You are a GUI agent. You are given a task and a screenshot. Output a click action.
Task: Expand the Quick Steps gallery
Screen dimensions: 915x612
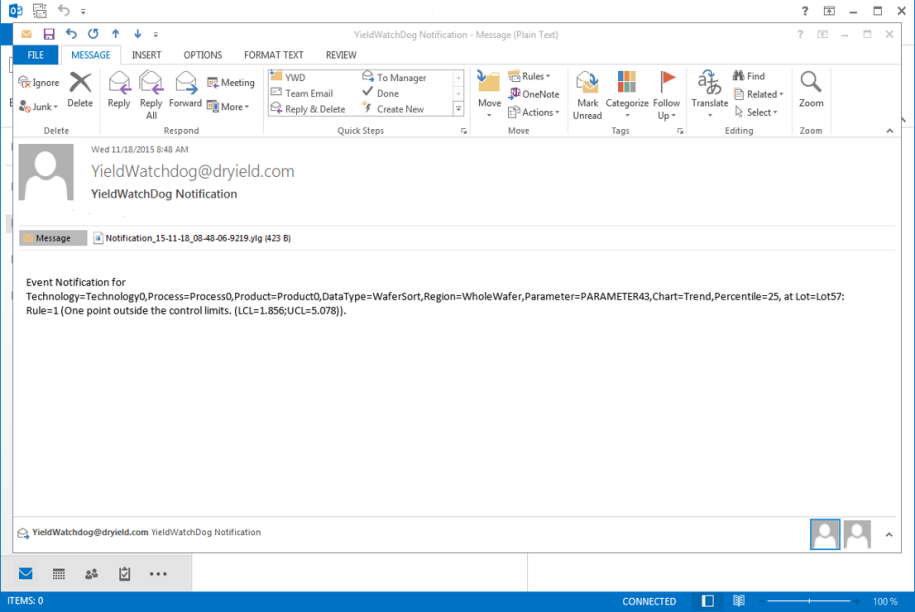[459, 108]
